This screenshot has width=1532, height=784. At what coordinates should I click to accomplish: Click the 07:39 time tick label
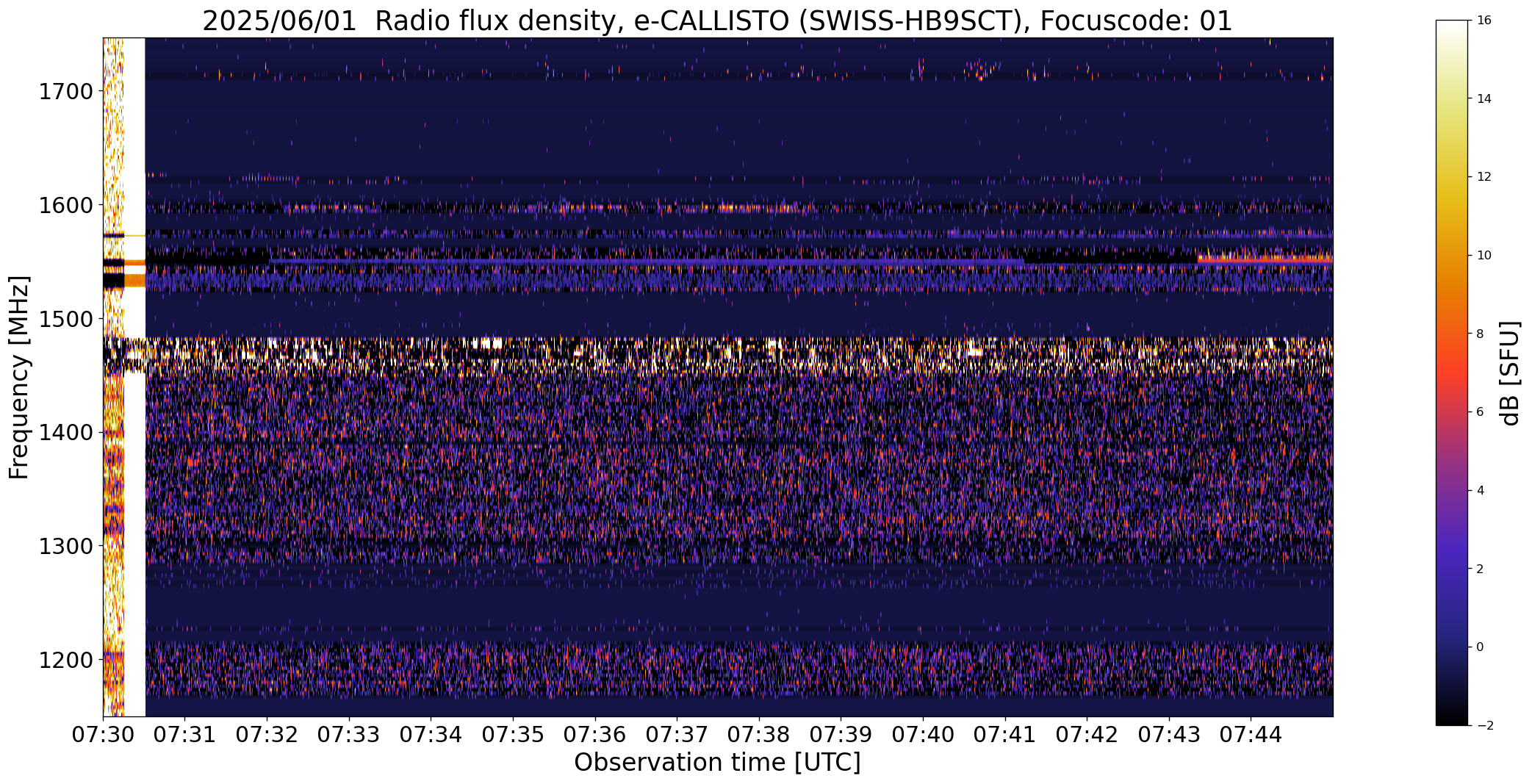(841, 735)
